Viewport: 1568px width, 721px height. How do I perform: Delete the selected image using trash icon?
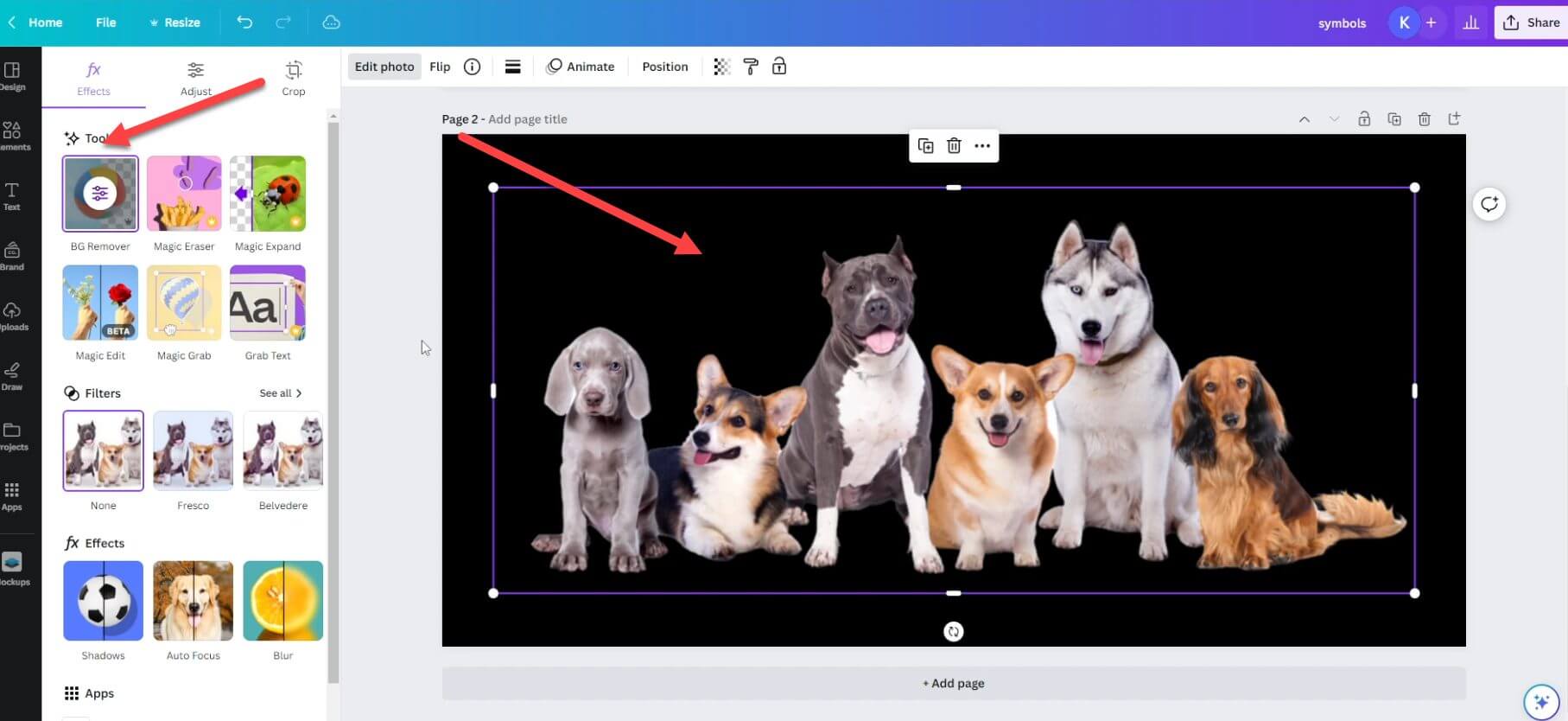pyautogui.click(x=954, y=146)
